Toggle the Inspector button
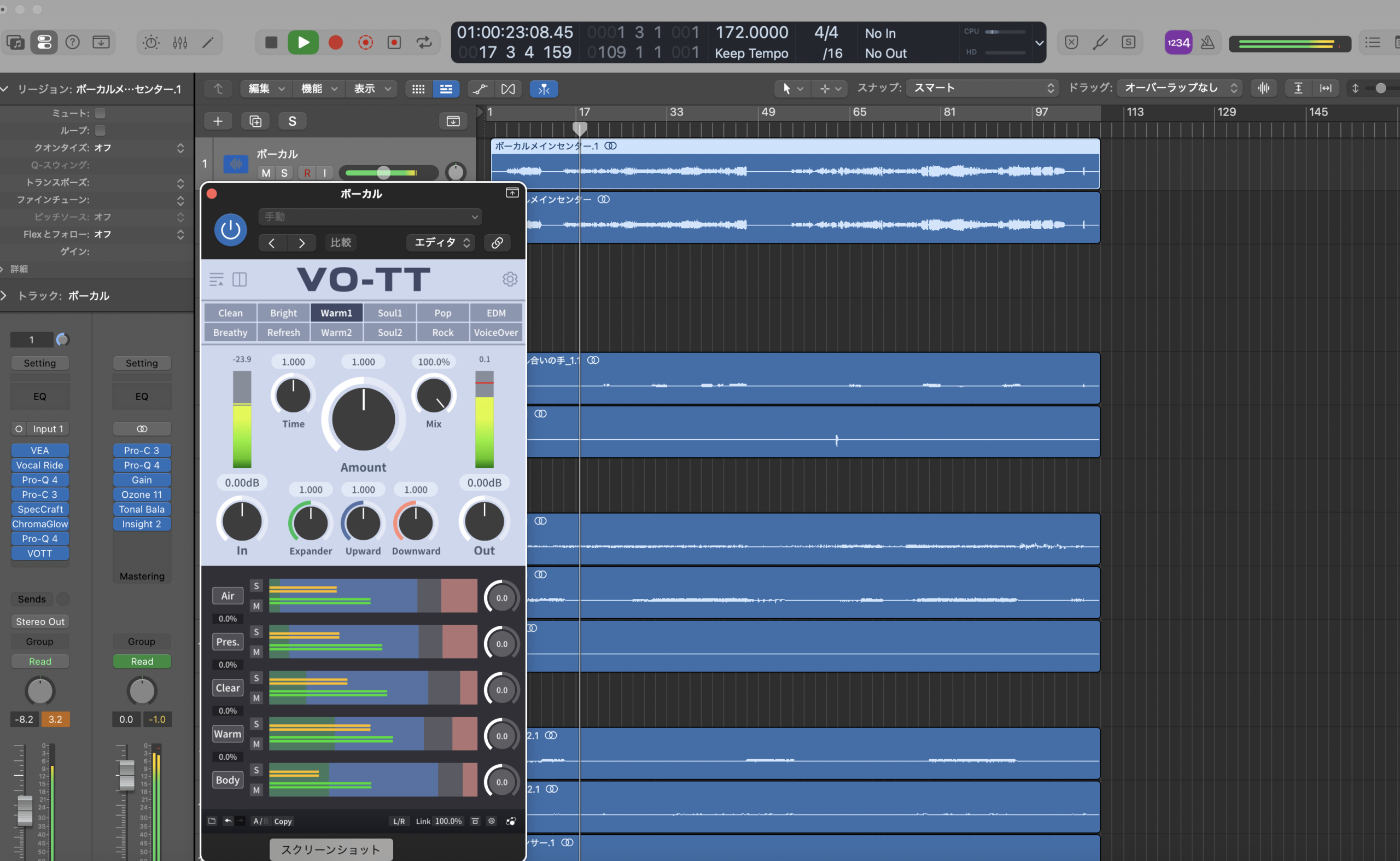Viewport: 1400px width, 861px height. click(44, 42)
